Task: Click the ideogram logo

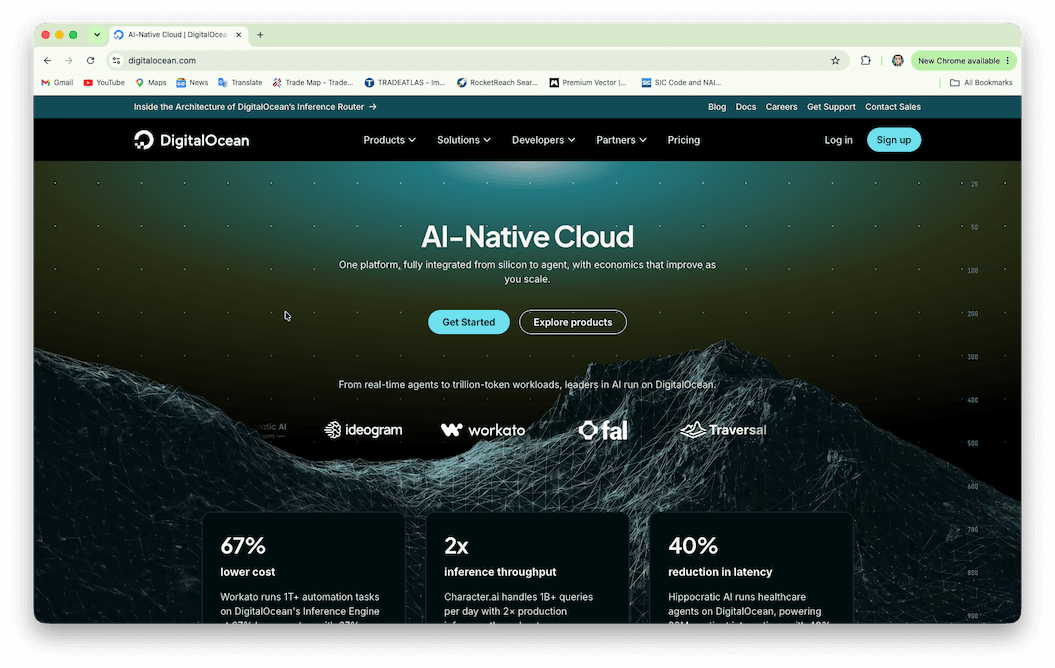Action: 363,430
